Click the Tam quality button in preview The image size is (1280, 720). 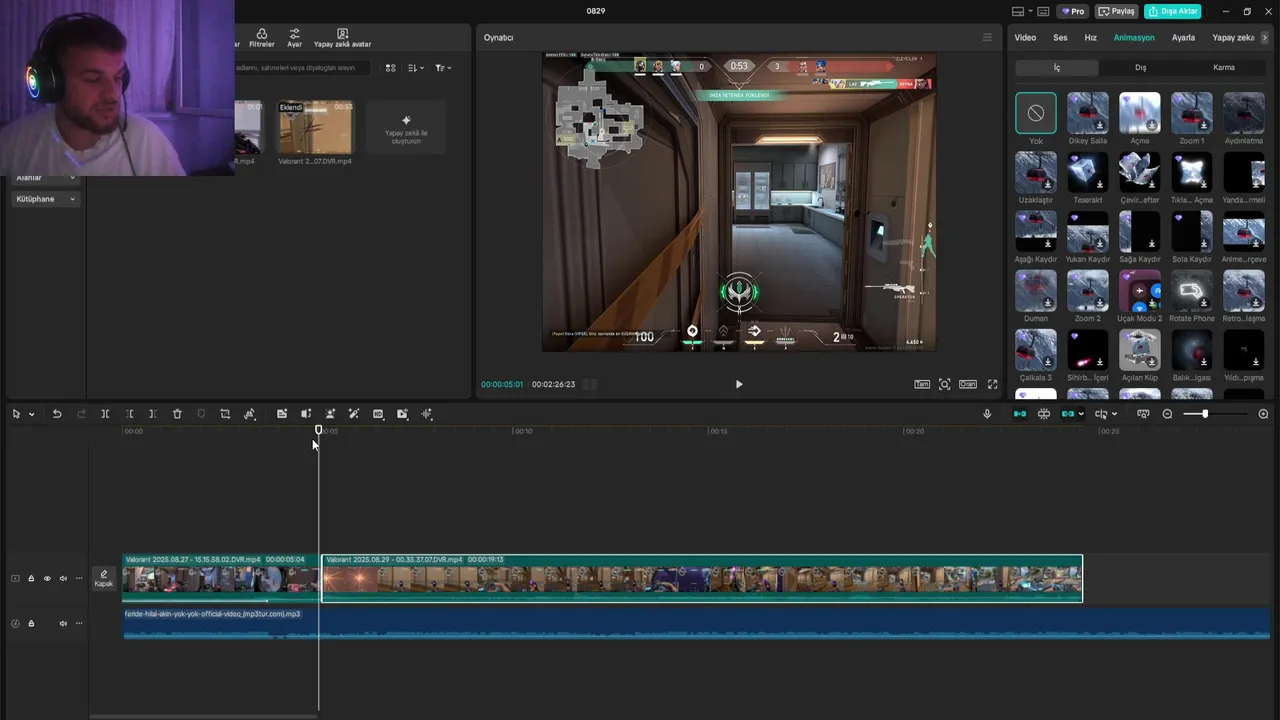[921, 384]
